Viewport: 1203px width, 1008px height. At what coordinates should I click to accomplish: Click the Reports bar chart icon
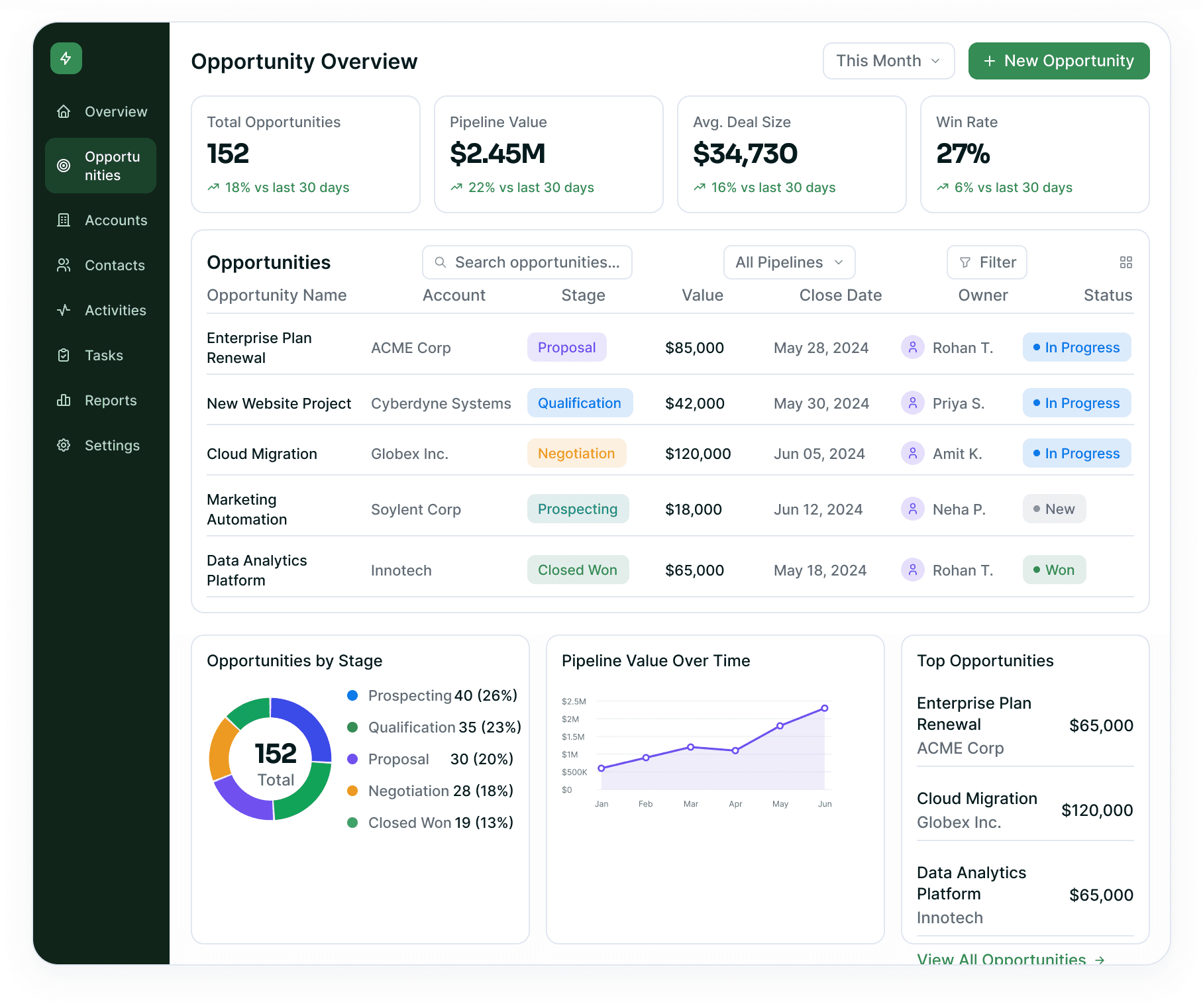pyautogui.click(x=64, y=400)
